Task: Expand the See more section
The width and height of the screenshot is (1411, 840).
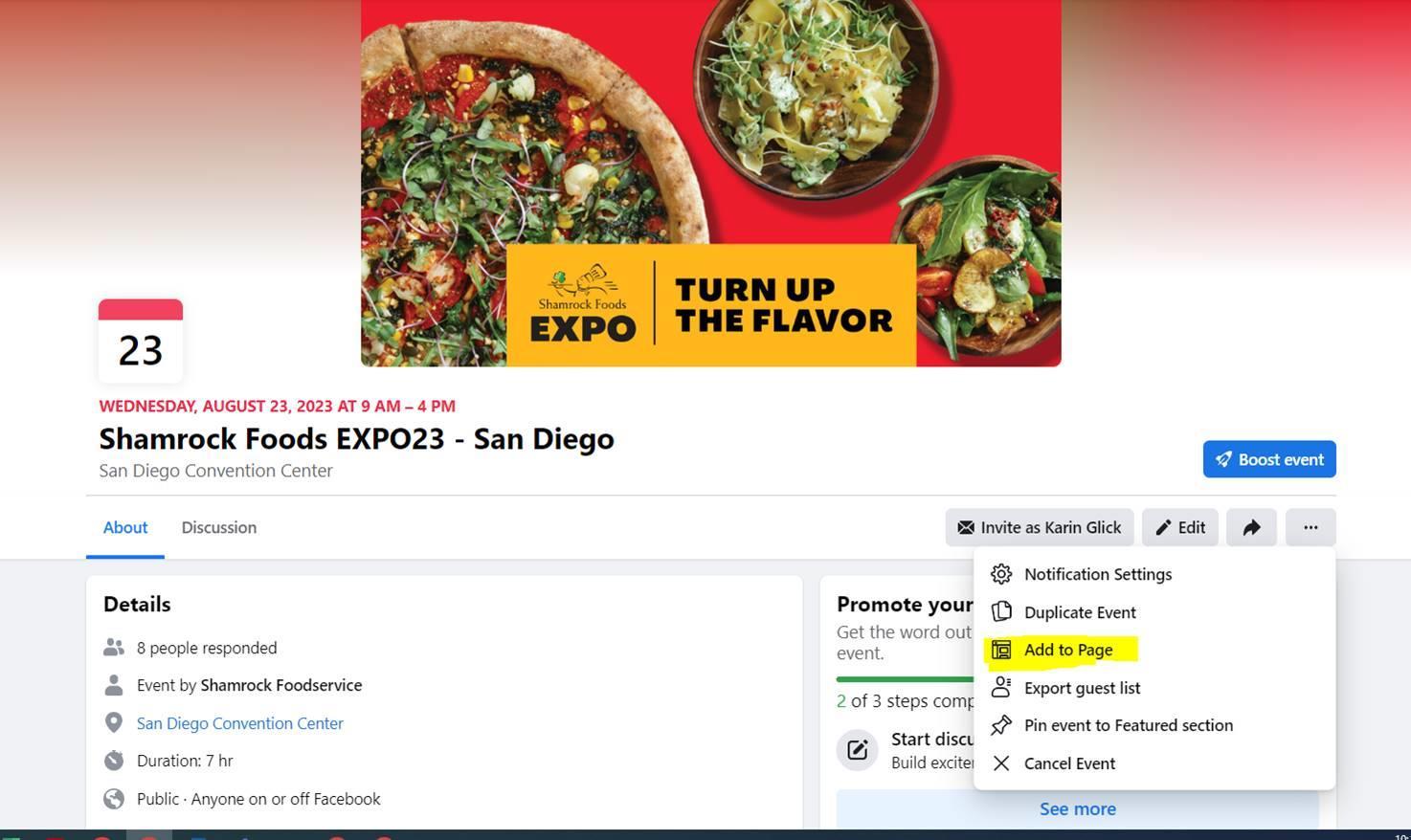Action: [1078, 809]
